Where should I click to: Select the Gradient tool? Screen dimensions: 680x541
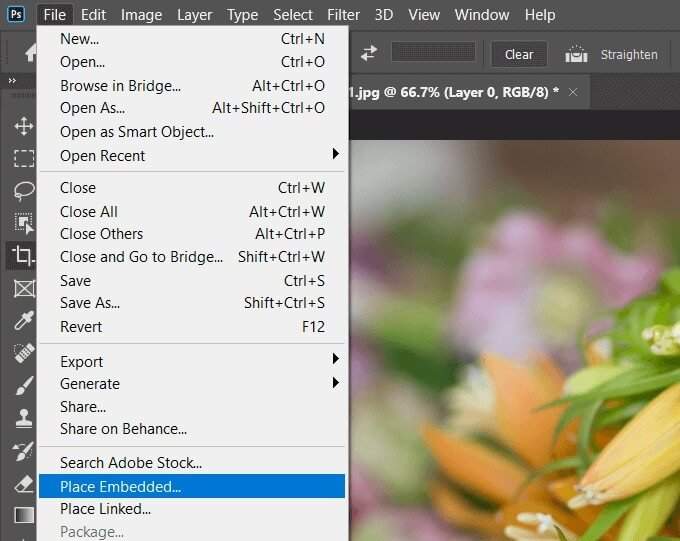(x=24, y=515)
